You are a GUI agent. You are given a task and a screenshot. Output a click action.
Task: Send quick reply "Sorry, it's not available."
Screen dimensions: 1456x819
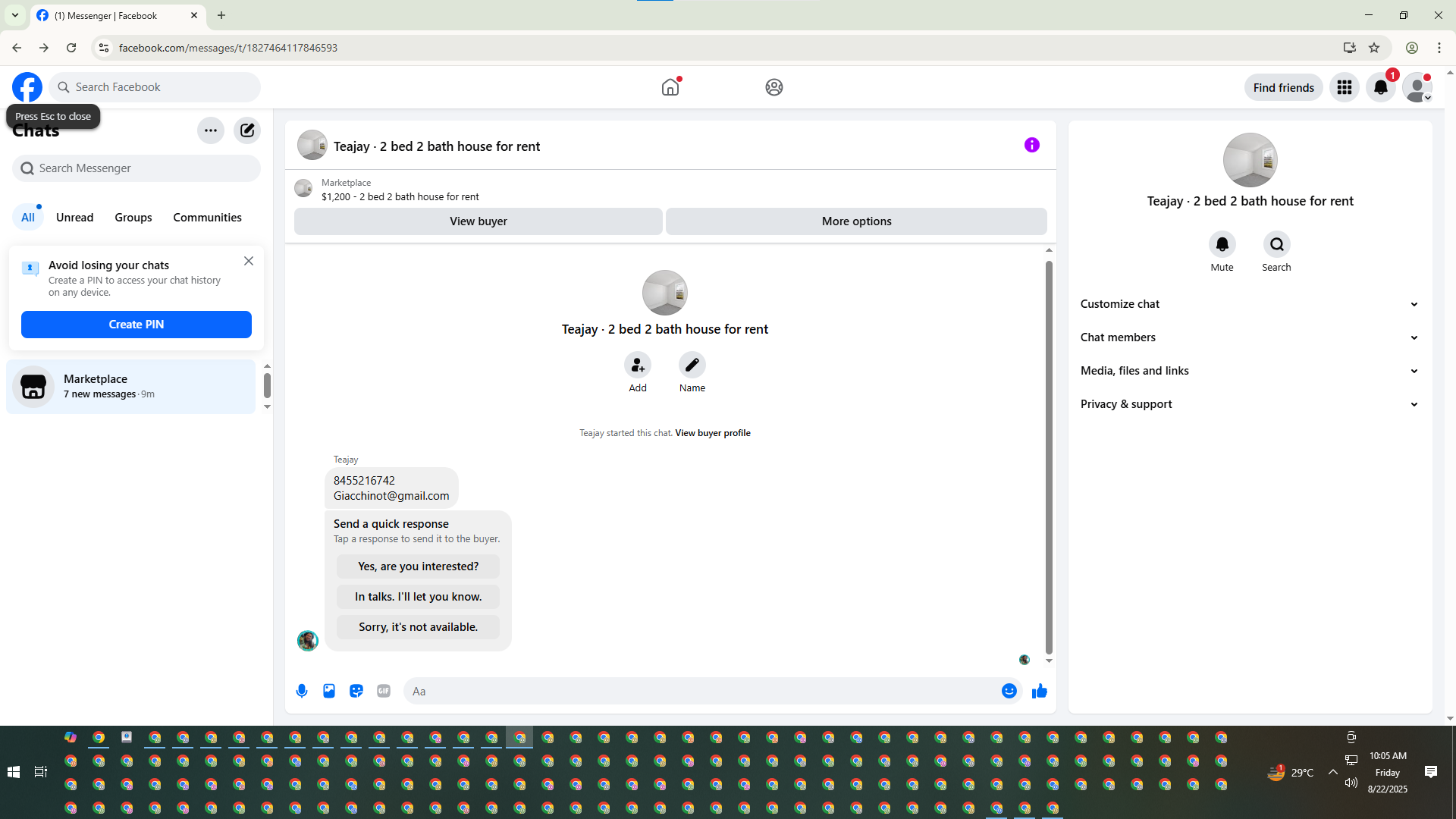[x=418, y=627]
